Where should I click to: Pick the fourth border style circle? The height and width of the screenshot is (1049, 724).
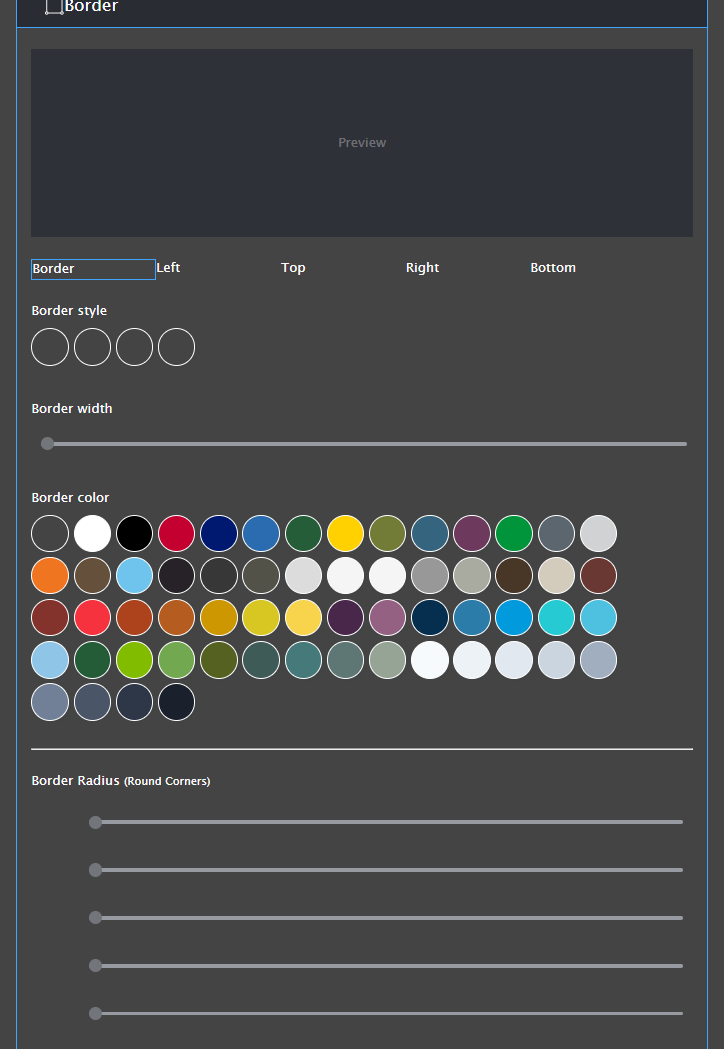click(176, 347)
